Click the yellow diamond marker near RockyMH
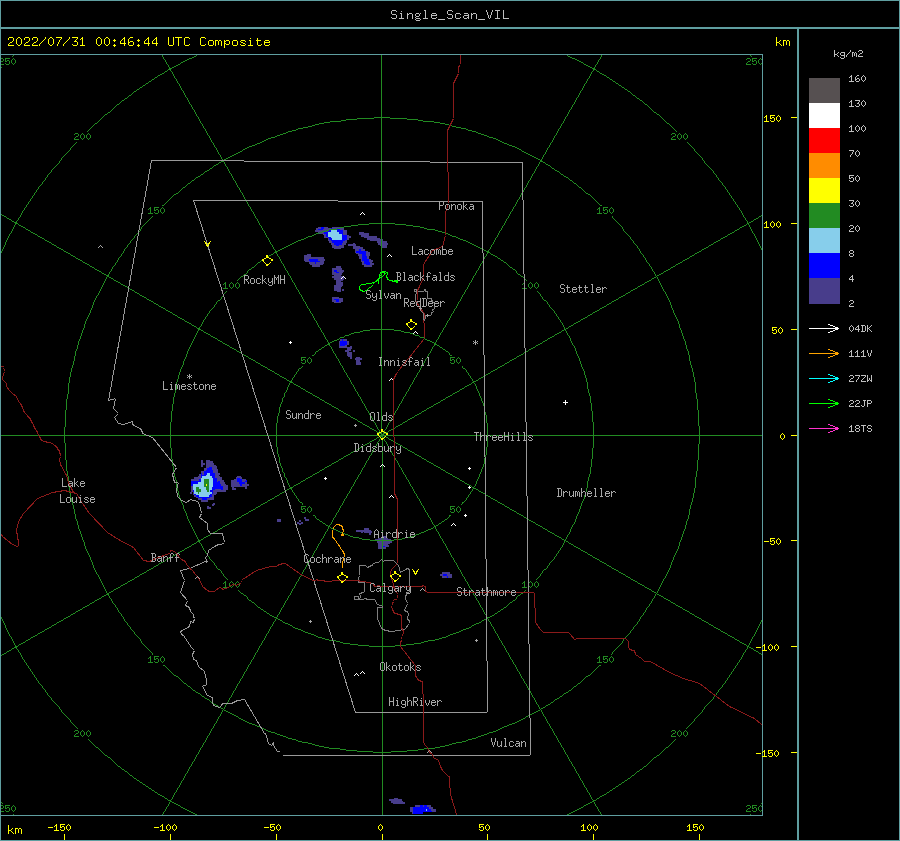Viewport: 900px width, 841px height. (x=267, y=261)
